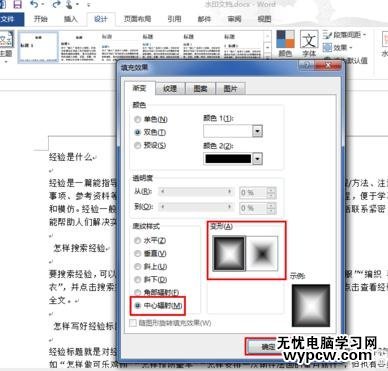Screen dimensions: 388x371
Task: Click the black 颜色 2 color swatch
Action: (228, 159)
